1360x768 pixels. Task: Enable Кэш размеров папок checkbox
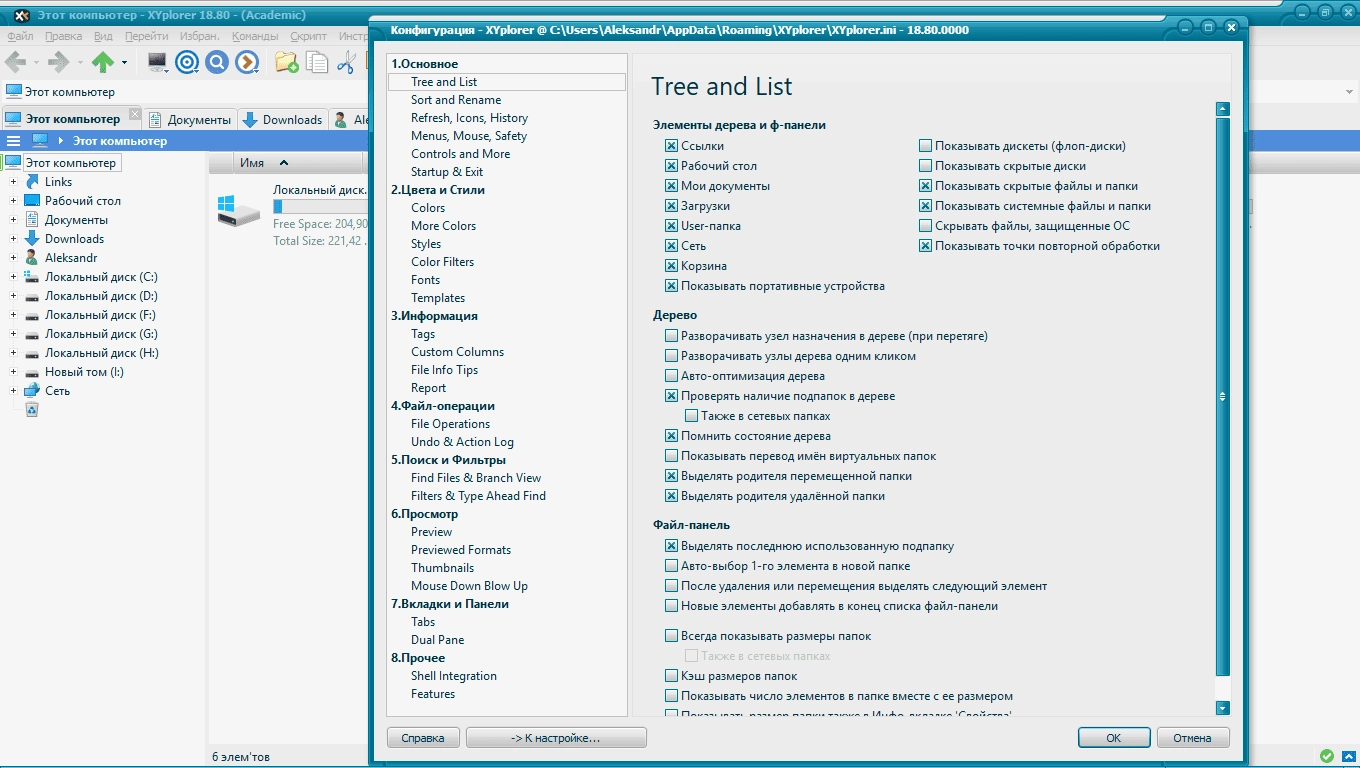click(x=671, y=676)
